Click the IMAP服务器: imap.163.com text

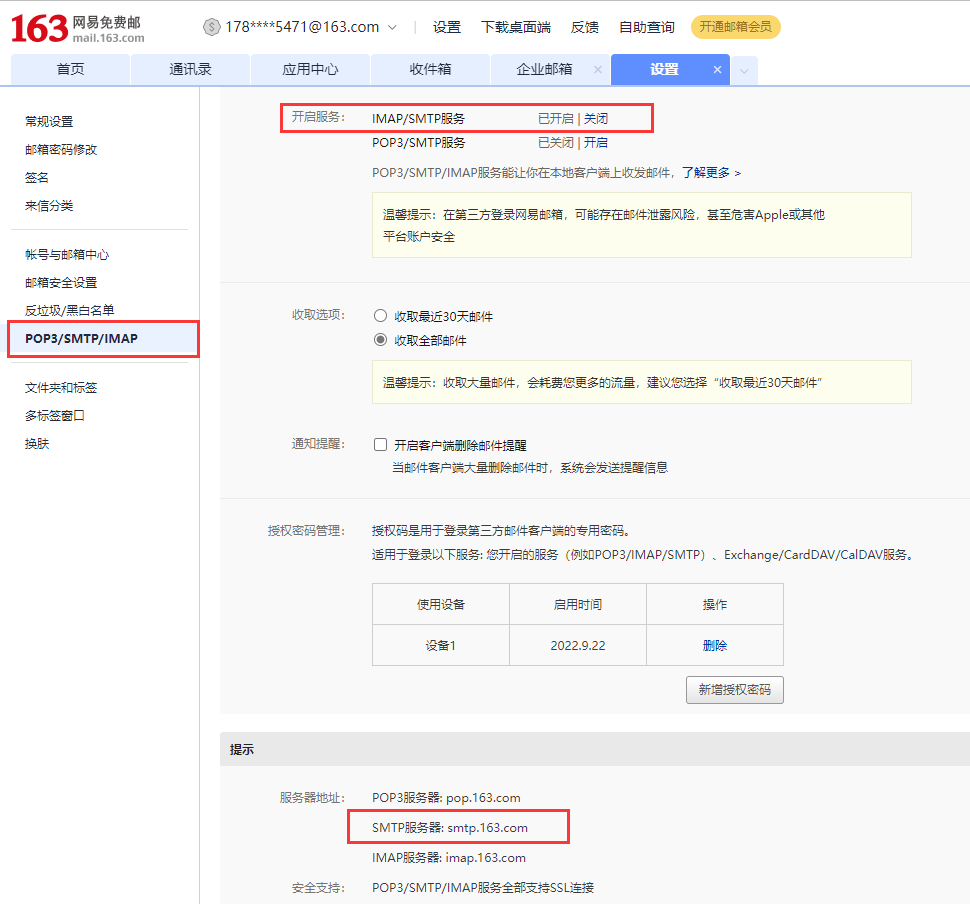click(x=449, y=858)
